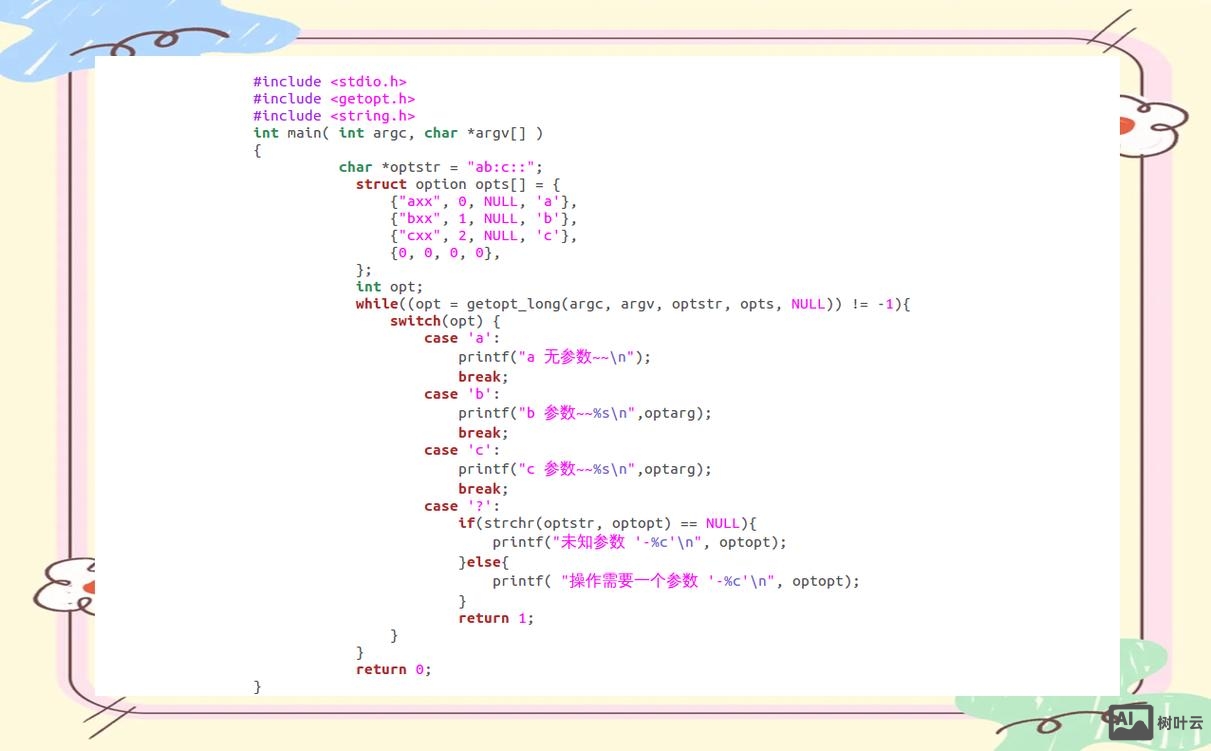This screenshot has width=1211, height=751.
Task: Select the #include <getopt.h> line
Action: coord(333,99)
